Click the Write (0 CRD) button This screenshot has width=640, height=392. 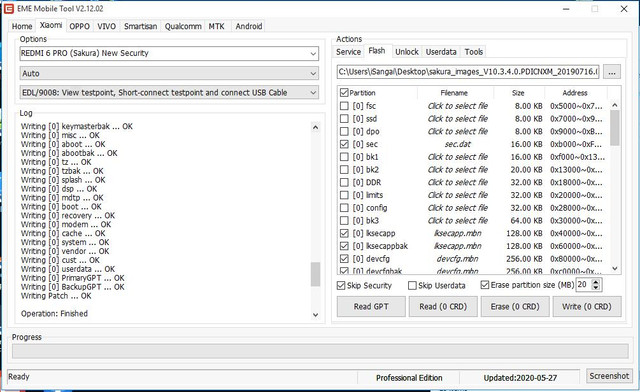coord(587,307)
